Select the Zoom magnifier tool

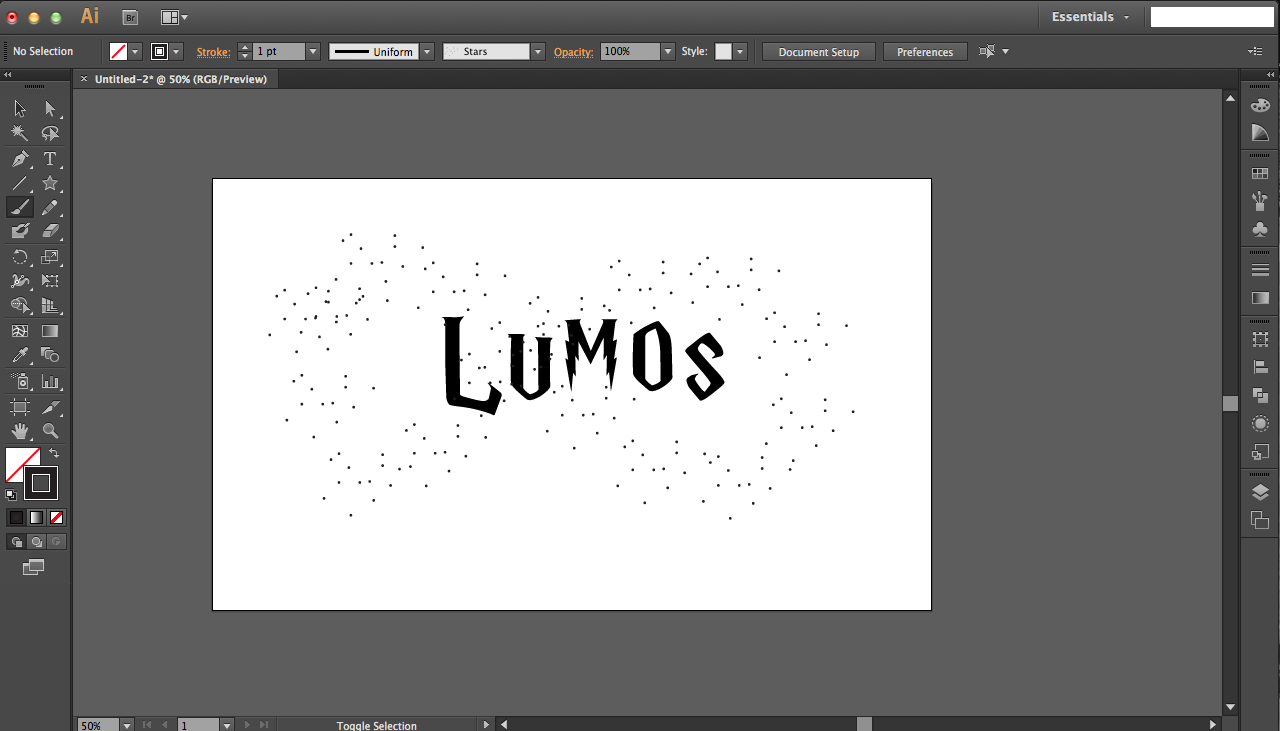(50, 431)
